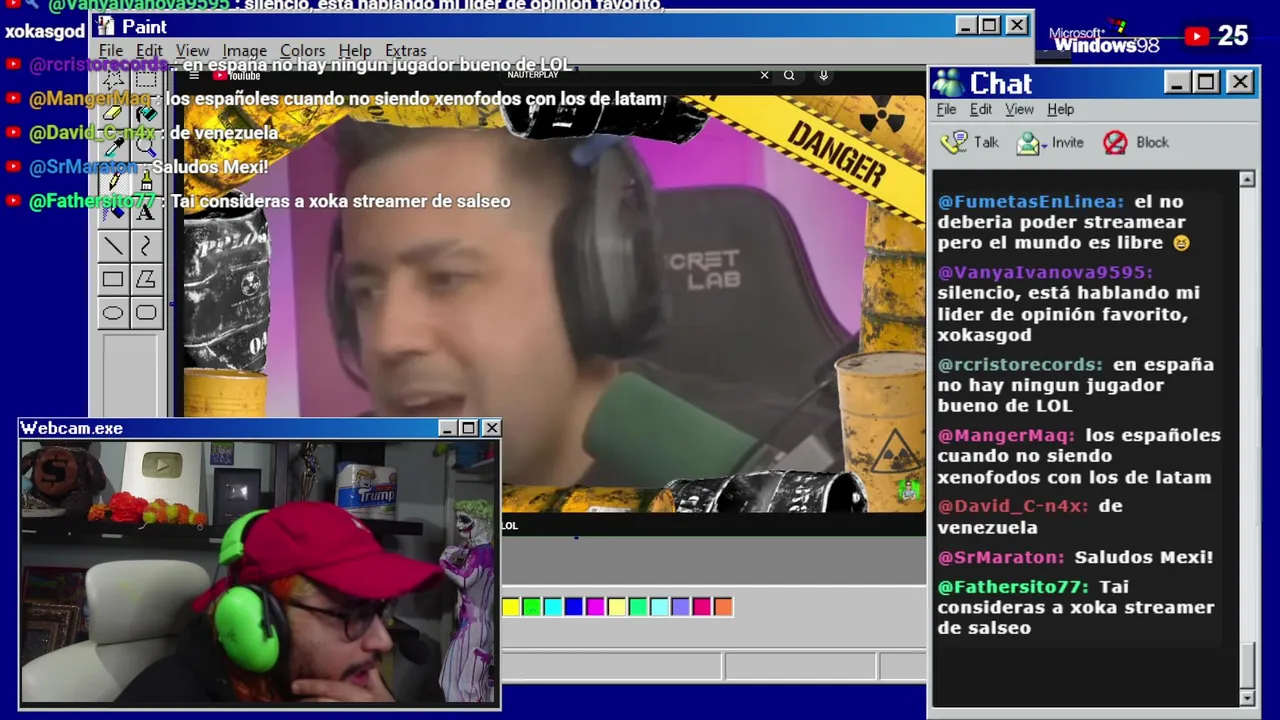
Task: Click the @Fathersito77 username in Chat window
Action: [x=1013, y=587]
